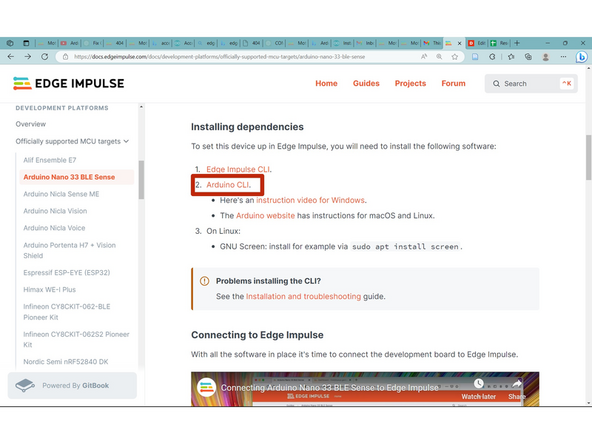This screenshot has height=444, width=592.
Task: Open the Forum nav item
Action: pyautogui.click(x=453, y=83)
